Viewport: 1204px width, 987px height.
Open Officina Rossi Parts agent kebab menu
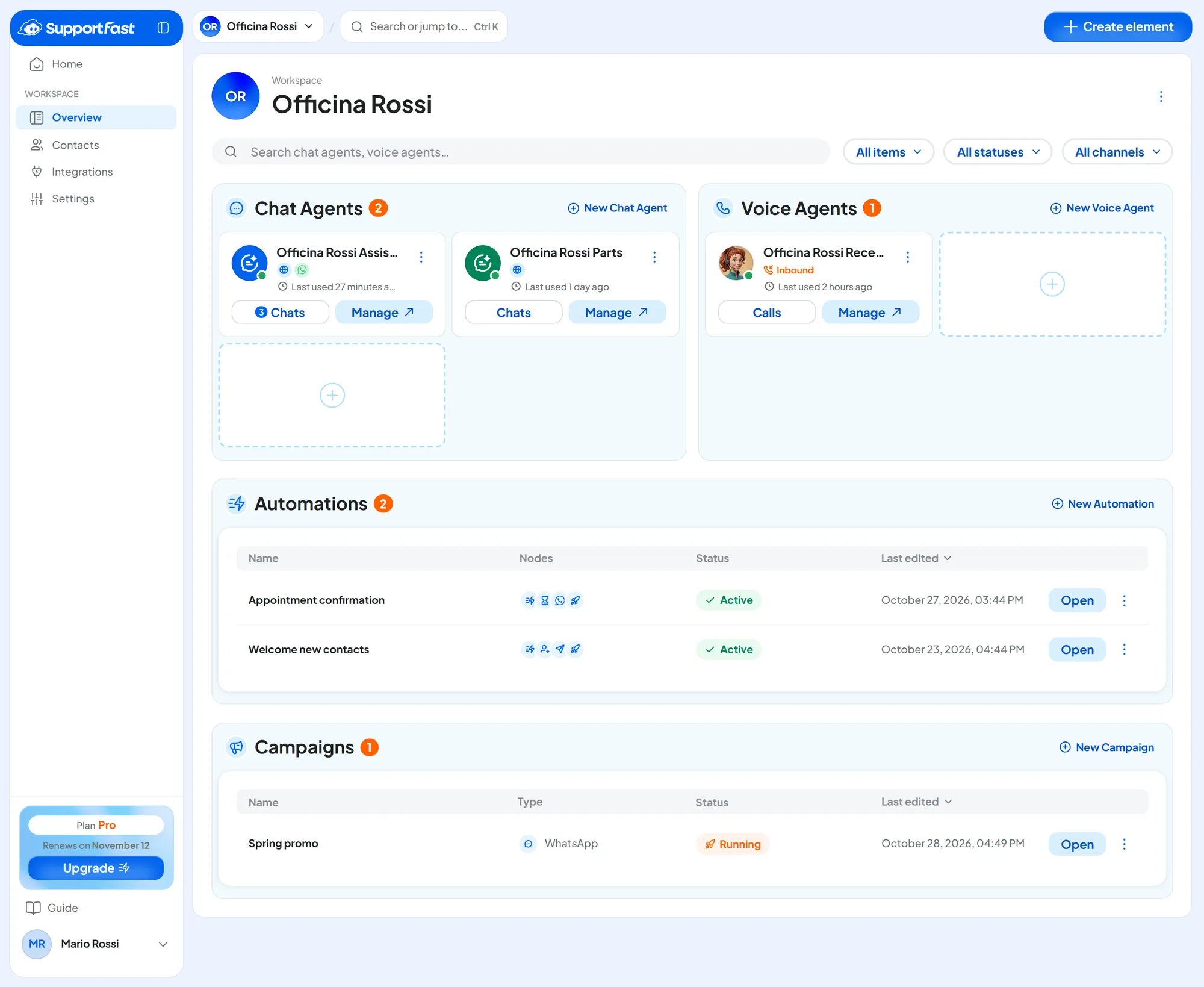(654, 257)
